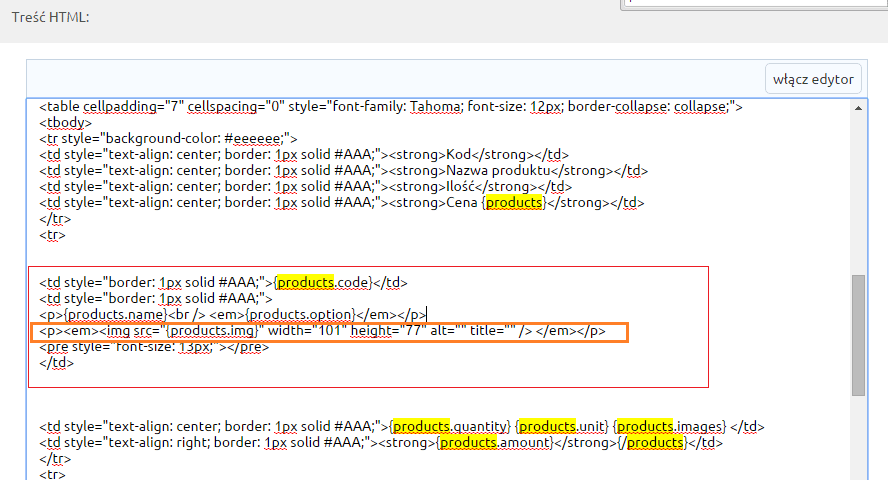Click the highlighted products.unit placeholder
Image resolution: width=888 pixels, height=480 pixels.
563,426
